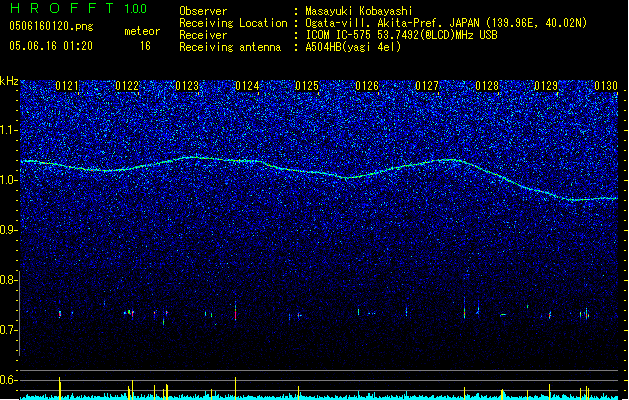Click the date stamp 05.06.16 01:20
The width and height of the screenshot is (629, 400).
pos(51,46)
